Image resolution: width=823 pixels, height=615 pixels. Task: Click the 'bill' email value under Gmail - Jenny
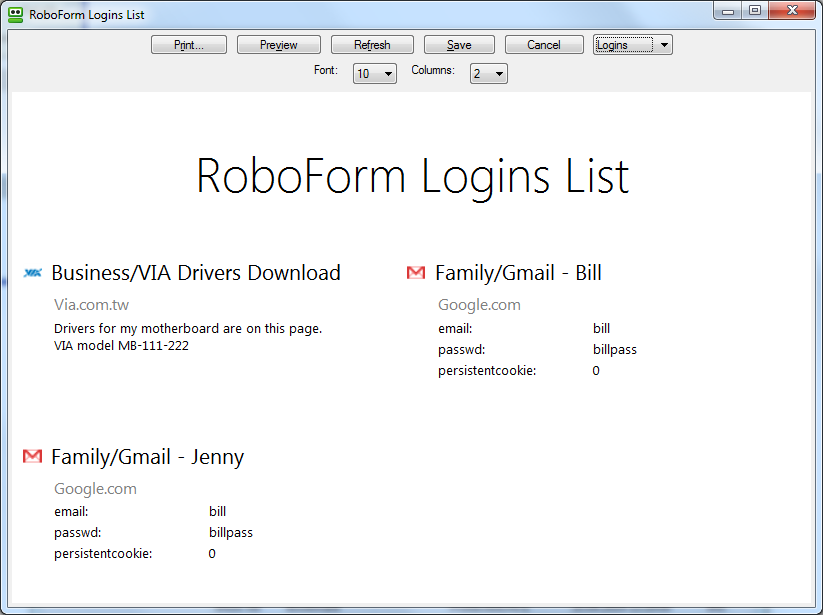[217, 512]
